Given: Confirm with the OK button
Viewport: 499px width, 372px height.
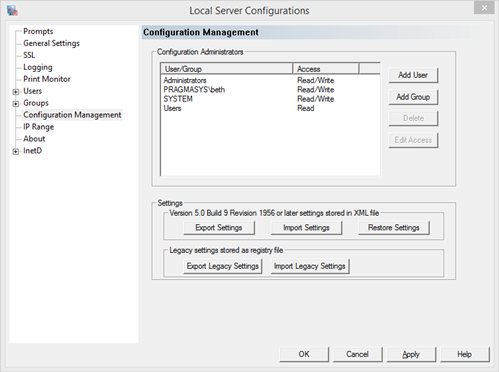Looking at the screenshot, I should pyautogui.click(x=304, y=354).
